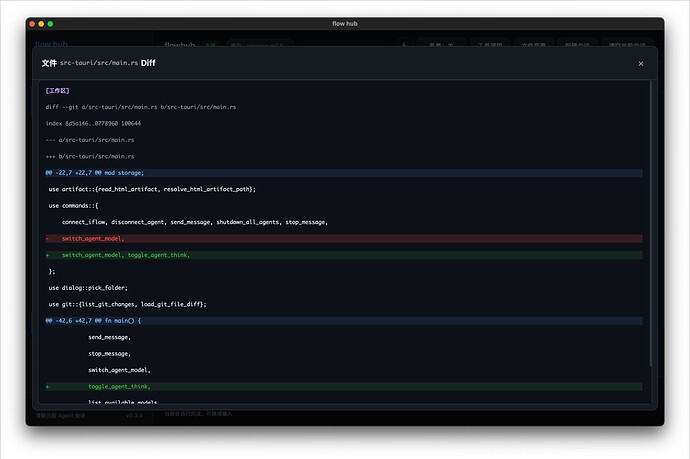Select the hunk header for fn main()
The image size is (690, 459).
(93, 321)
